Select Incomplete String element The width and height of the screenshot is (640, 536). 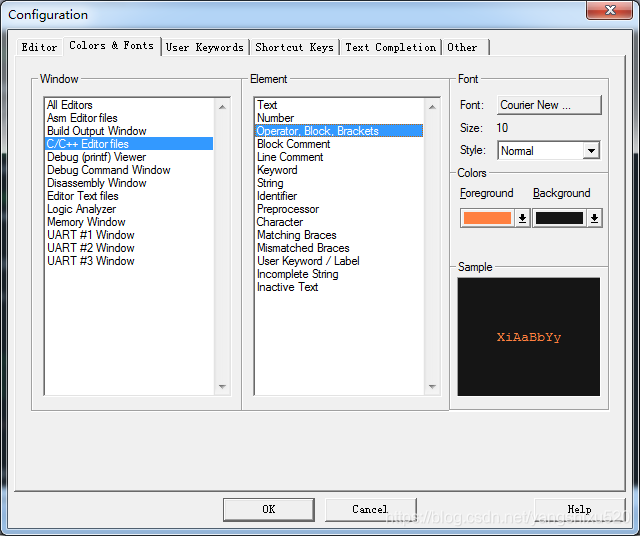click(x=339, y=274)
